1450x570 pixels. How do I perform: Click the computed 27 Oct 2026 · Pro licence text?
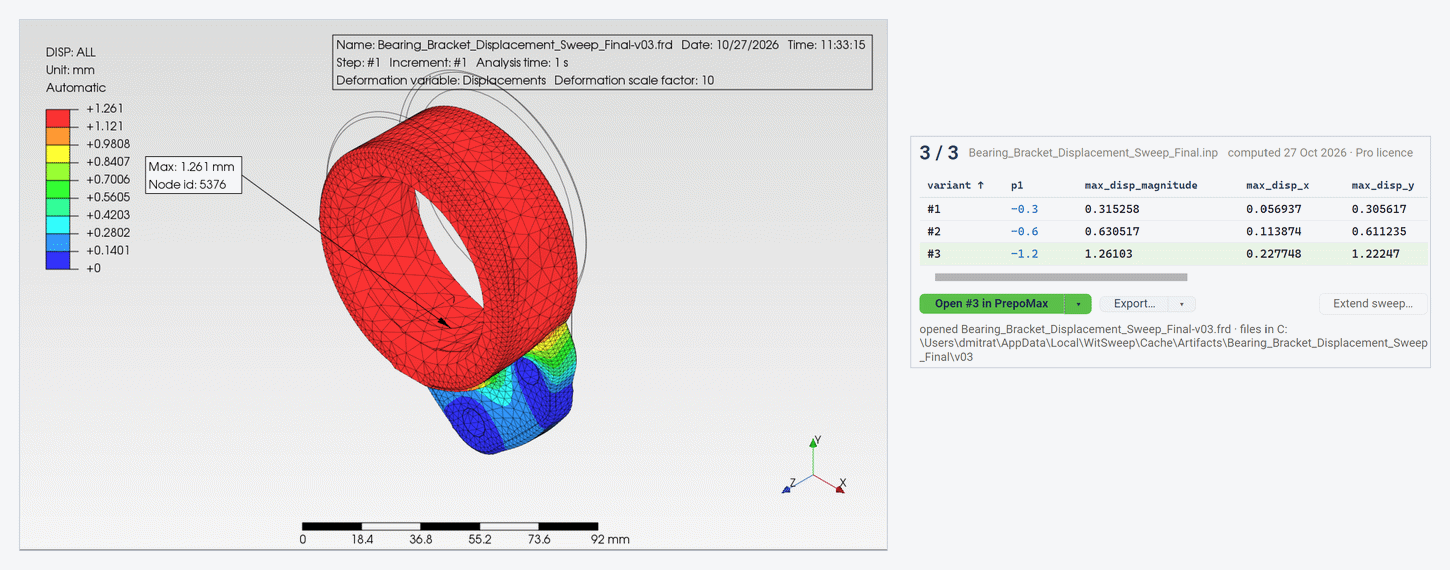[1320, 153]
